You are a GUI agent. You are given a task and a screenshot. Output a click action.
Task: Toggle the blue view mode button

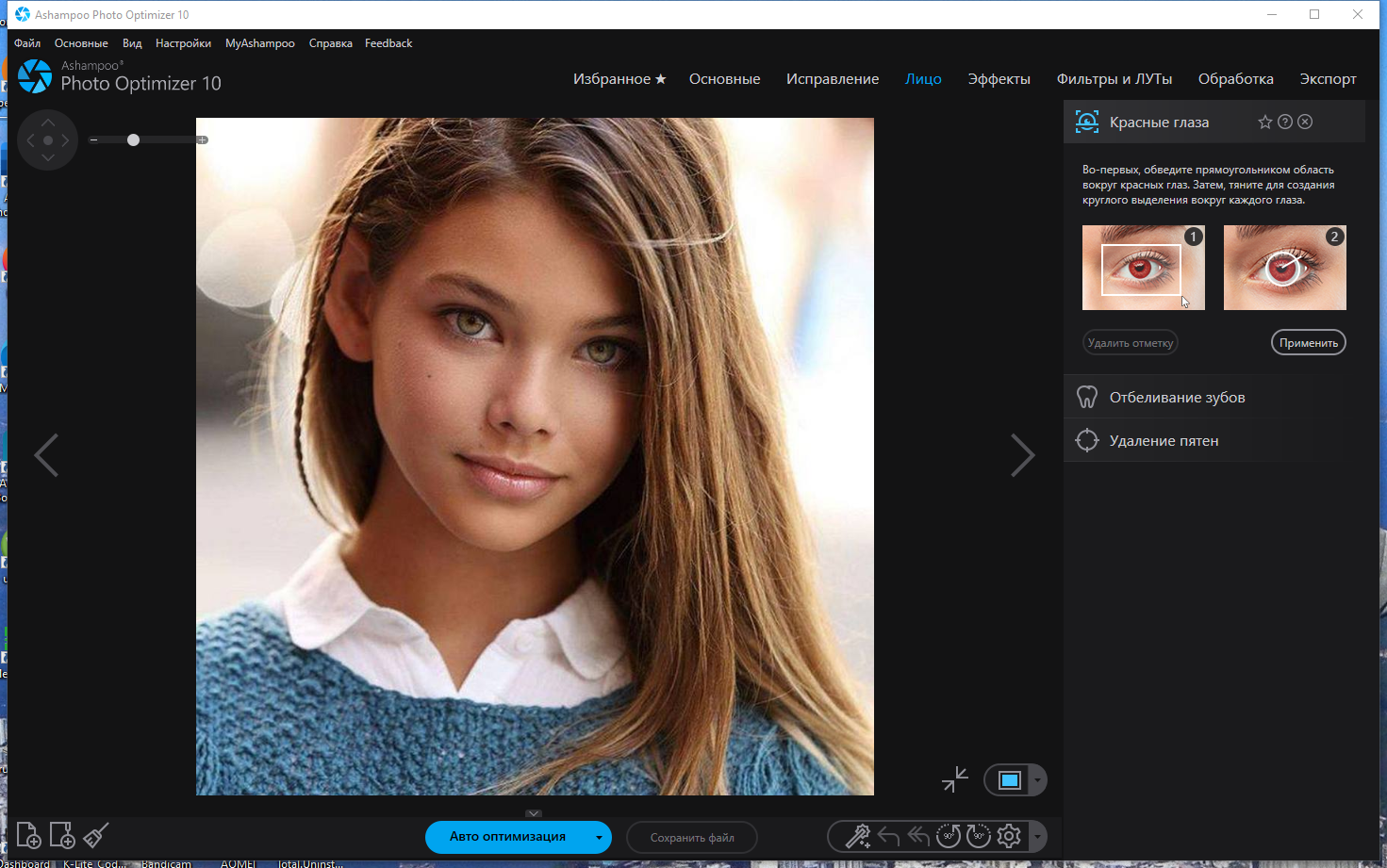(1010, 780)
